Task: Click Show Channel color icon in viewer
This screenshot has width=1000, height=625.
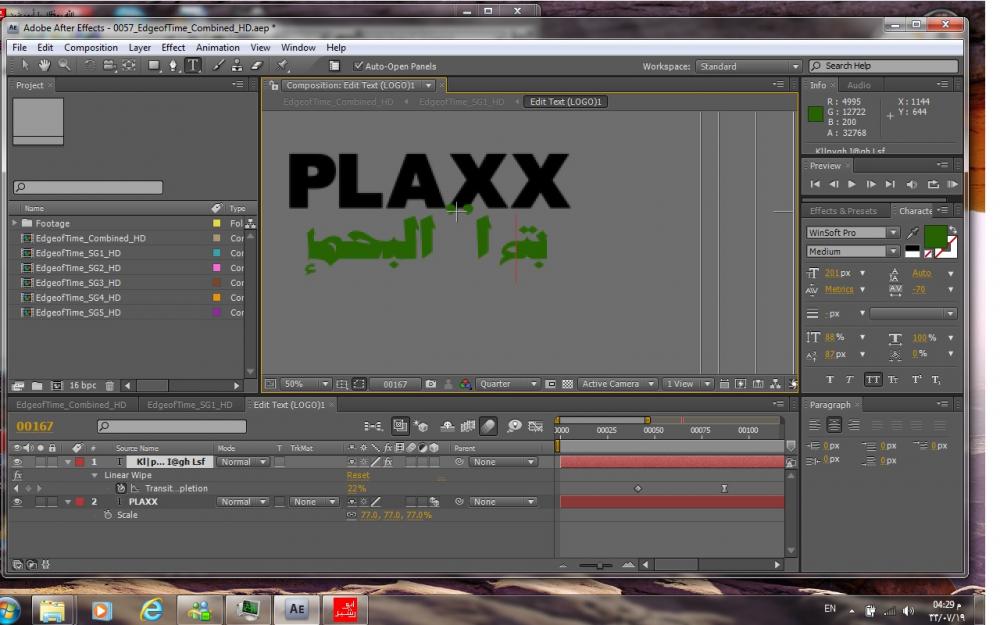Action: point(466,384)
